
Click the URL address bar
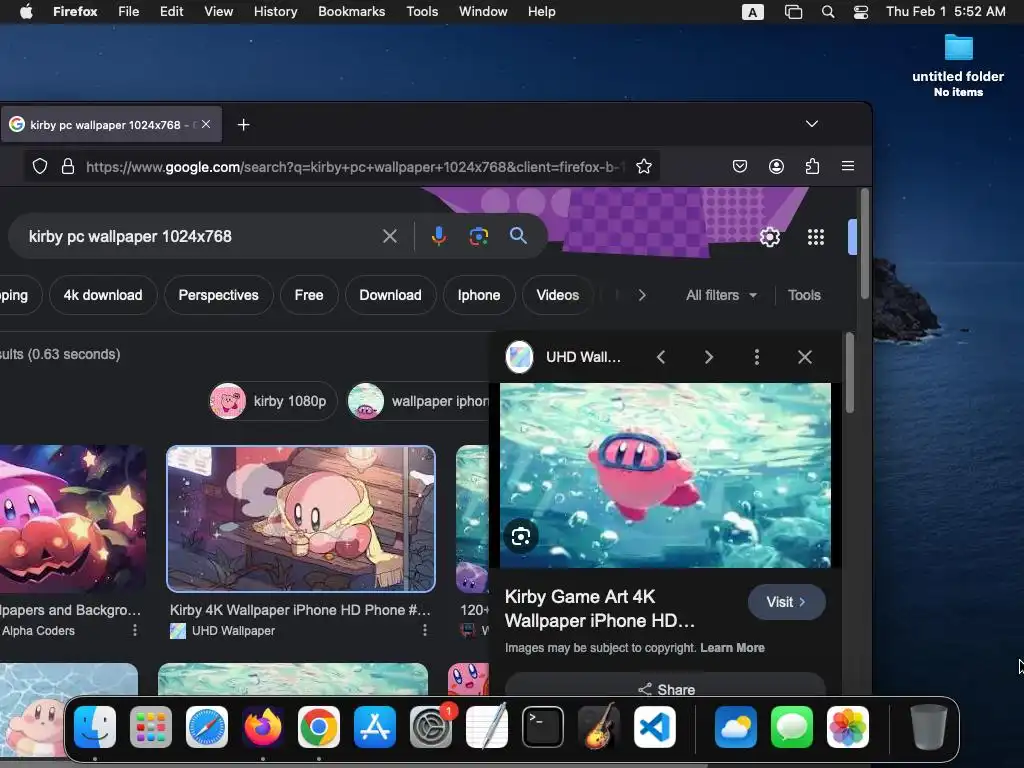[353, 167]
